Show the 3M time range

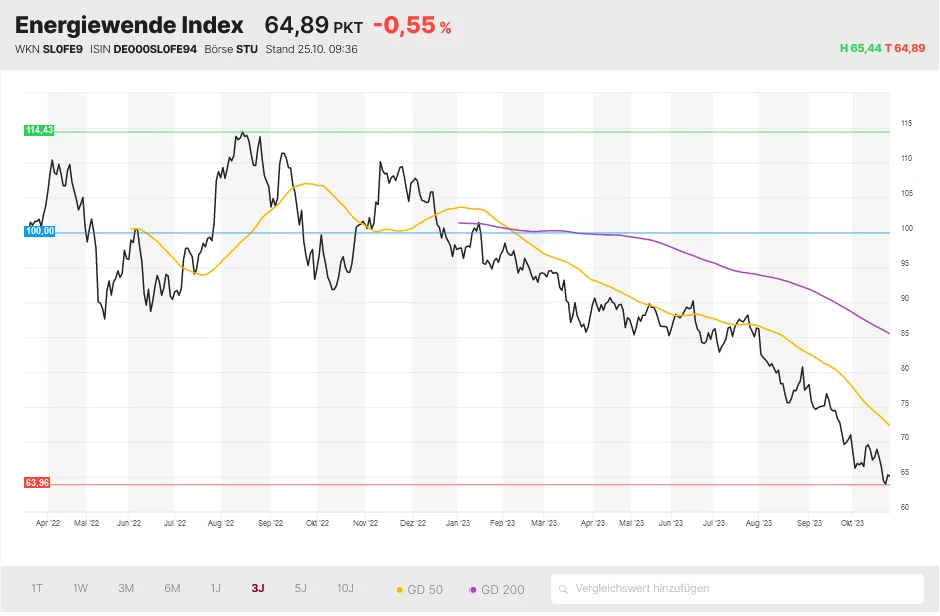click(x=126, y=588)
